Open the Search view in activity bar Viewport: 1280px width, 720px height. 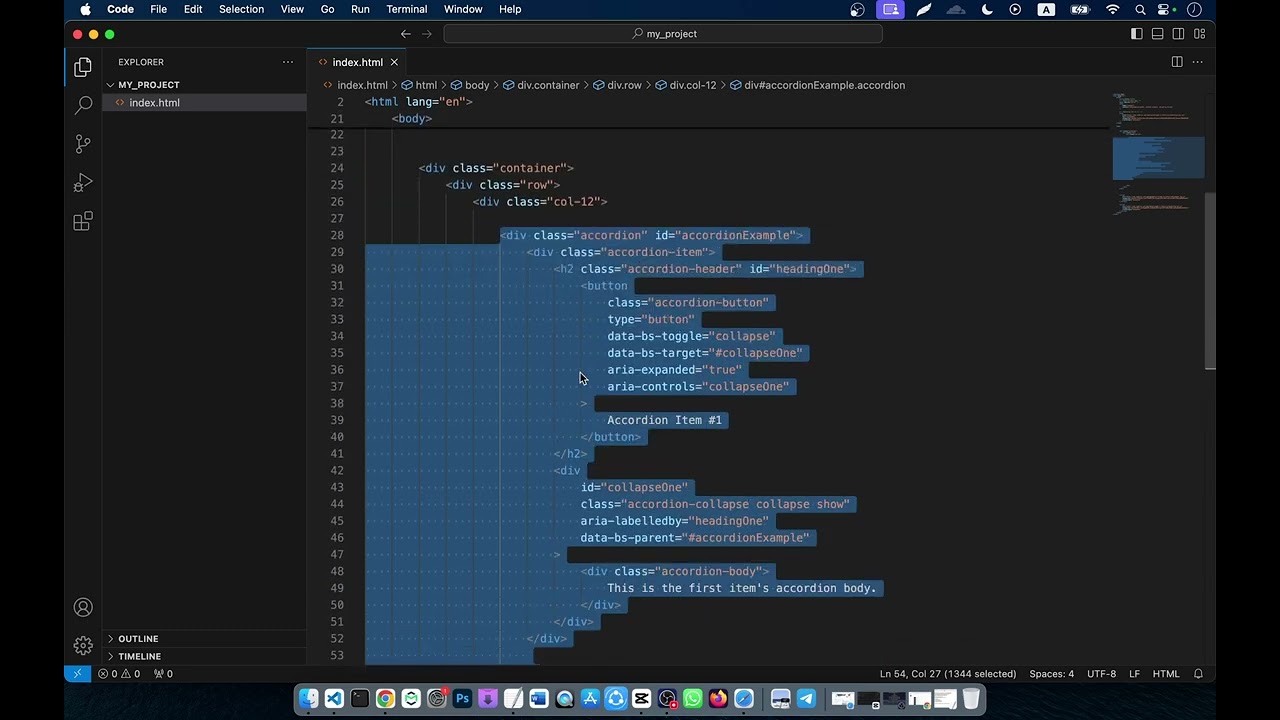(83, 105)
